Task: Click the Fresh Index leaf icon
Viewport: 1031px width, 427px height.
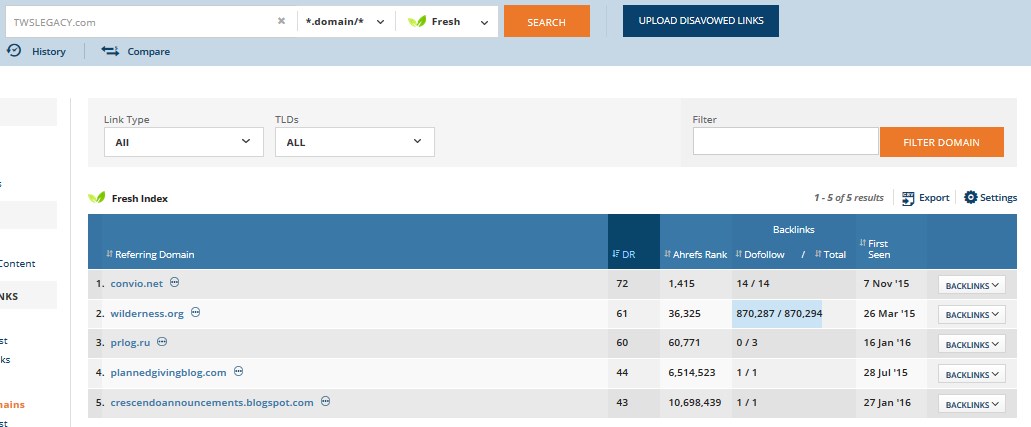Action: tap(97, 197)
